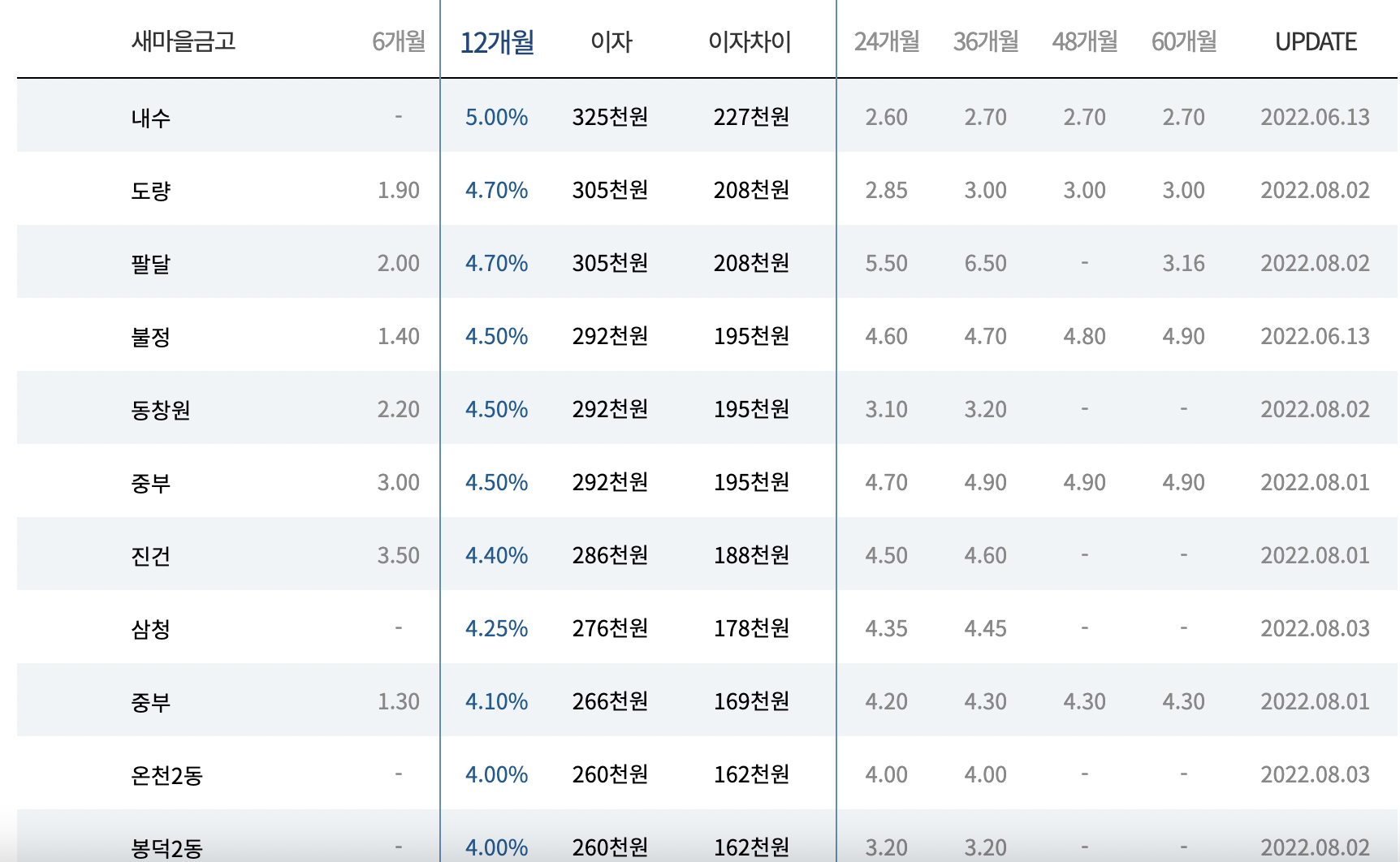1400x862 pixels.
Task: Click 2022.08.03 update date for 온천2동
Action: 1315,774
